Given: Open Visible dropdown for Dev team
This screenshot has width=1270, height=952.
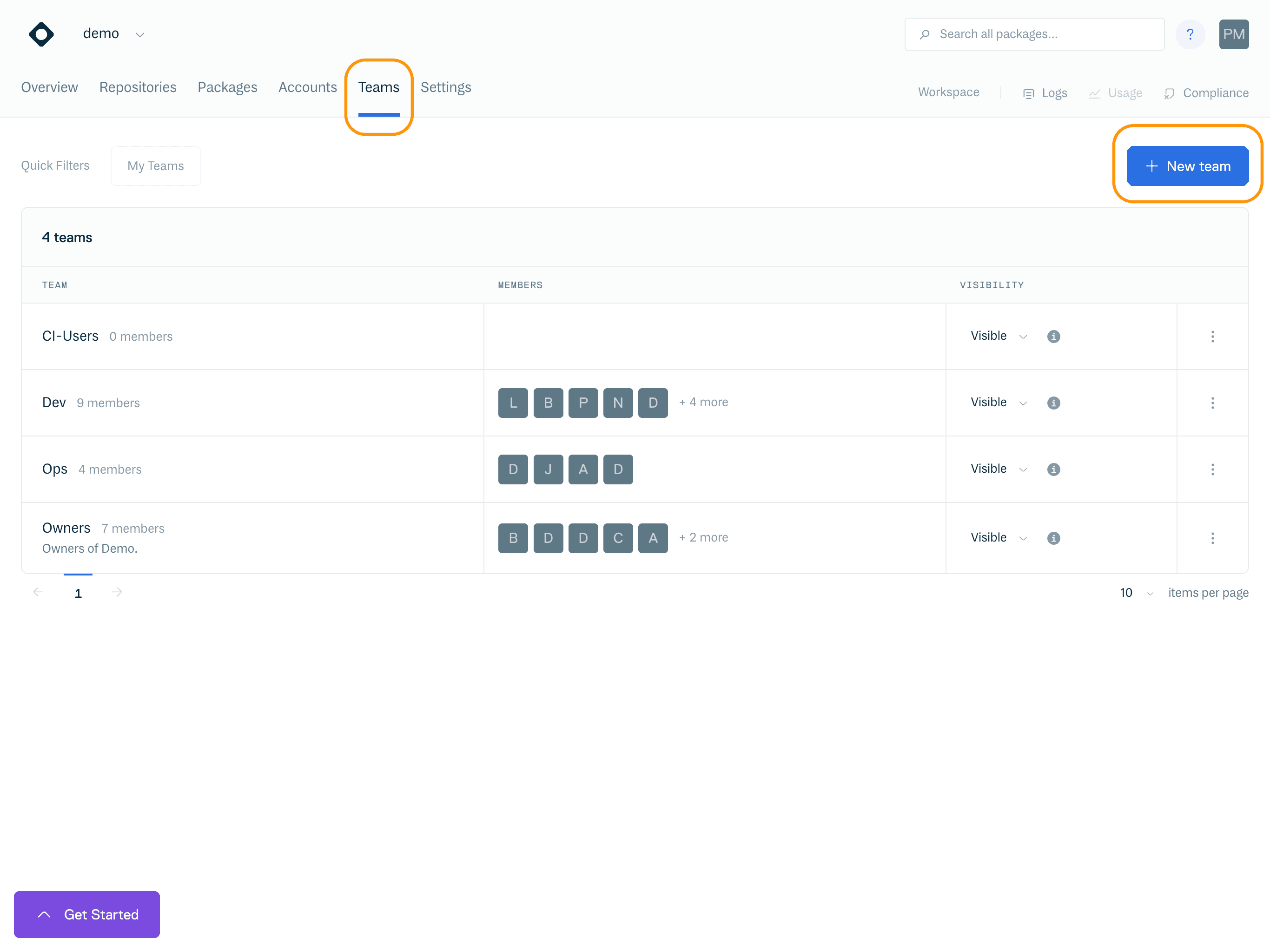Looking at the screenshot, I should tap(998, 403).
